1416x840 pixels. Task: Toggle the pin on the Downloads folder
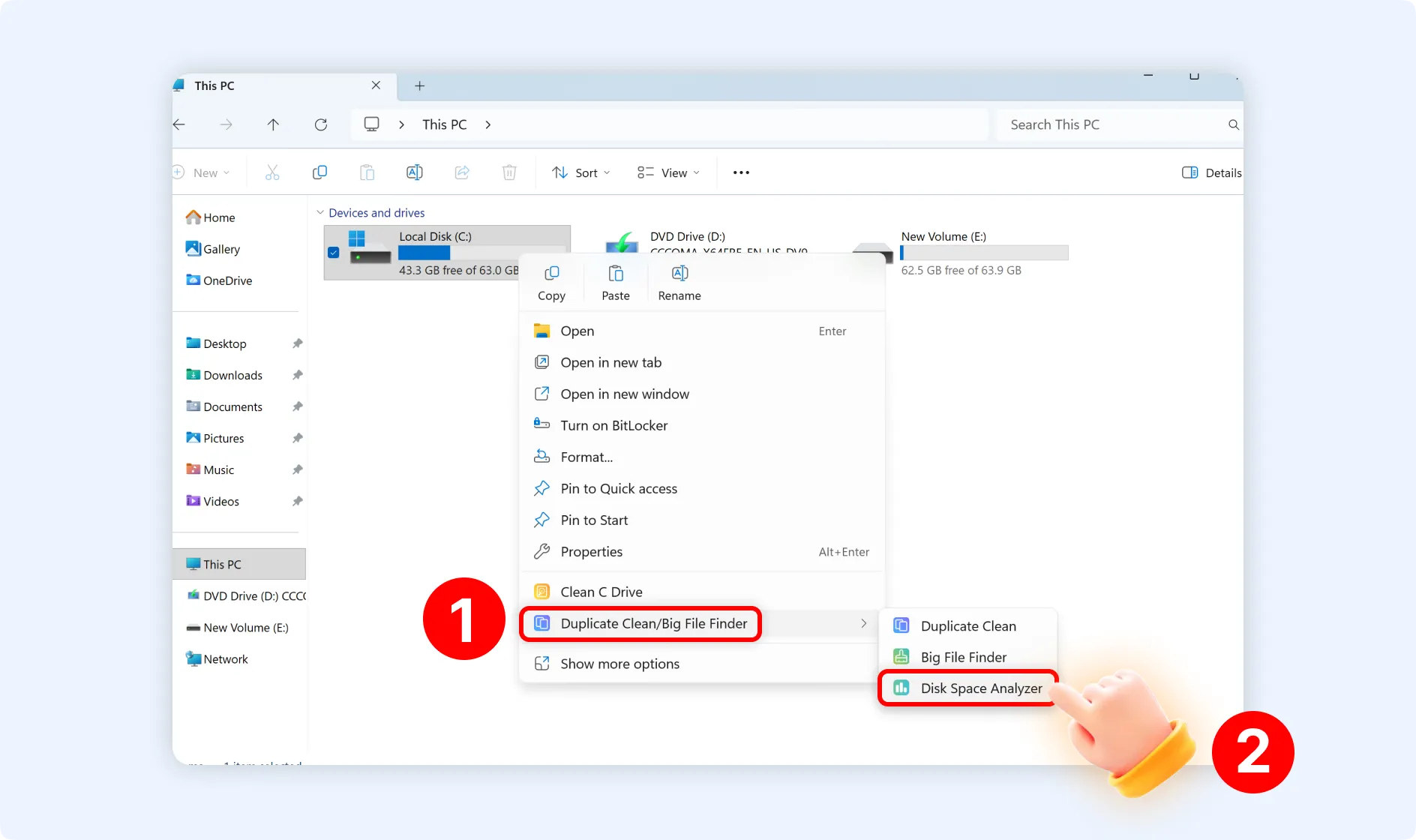pyautogui.click(x=298, y=375)
